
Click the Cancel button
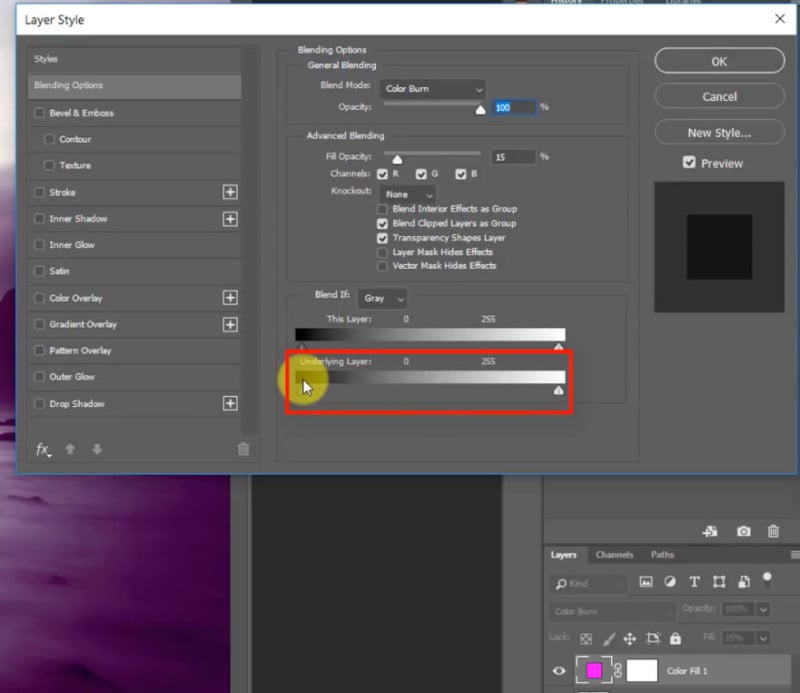[719, 96]
